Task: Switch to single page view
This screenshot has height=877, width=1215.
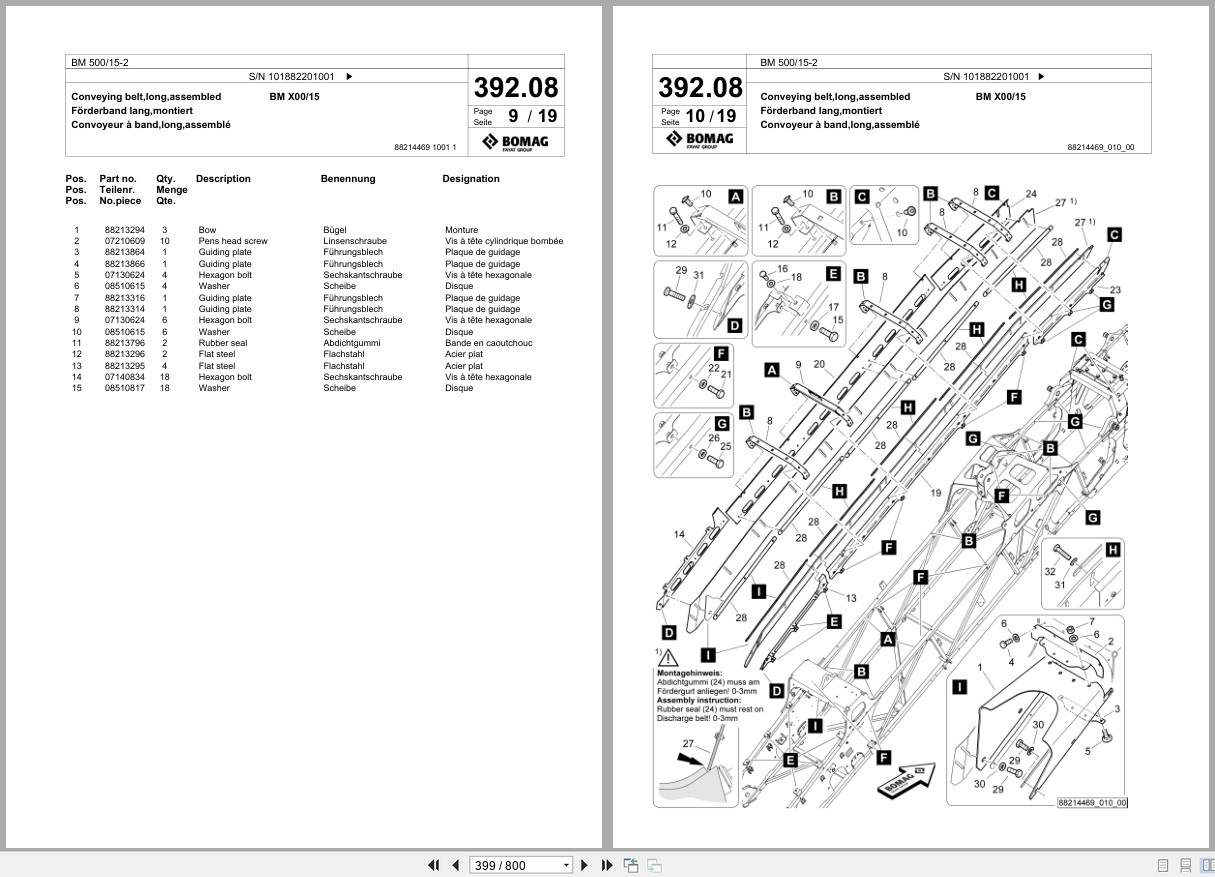Action: [1163, 865]
